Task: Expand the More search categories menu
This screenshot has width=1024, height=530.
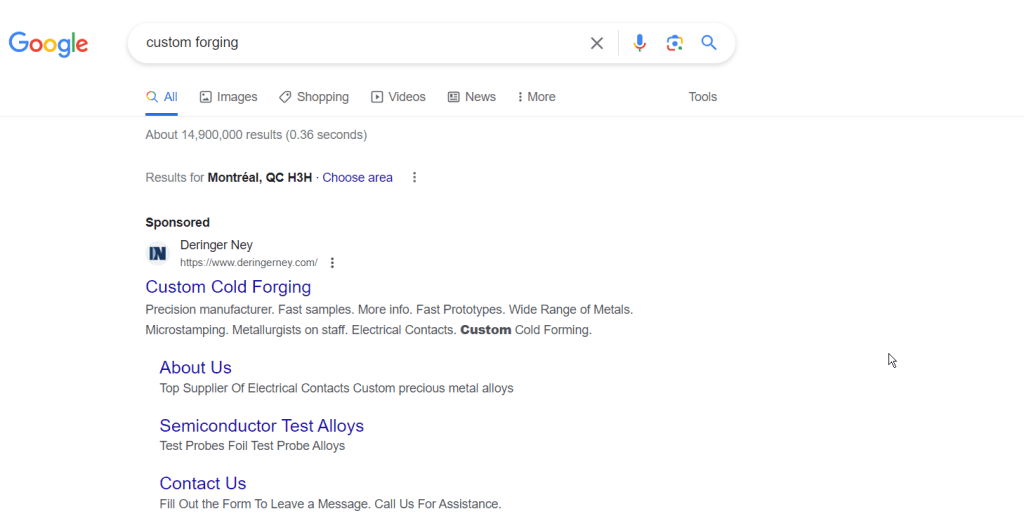Action: point(536,97)
